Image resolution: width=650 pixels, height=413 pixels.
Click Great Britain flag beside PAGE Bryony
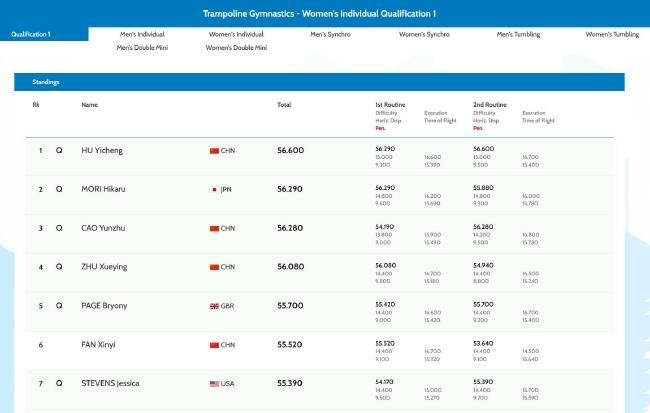point(214,306)
